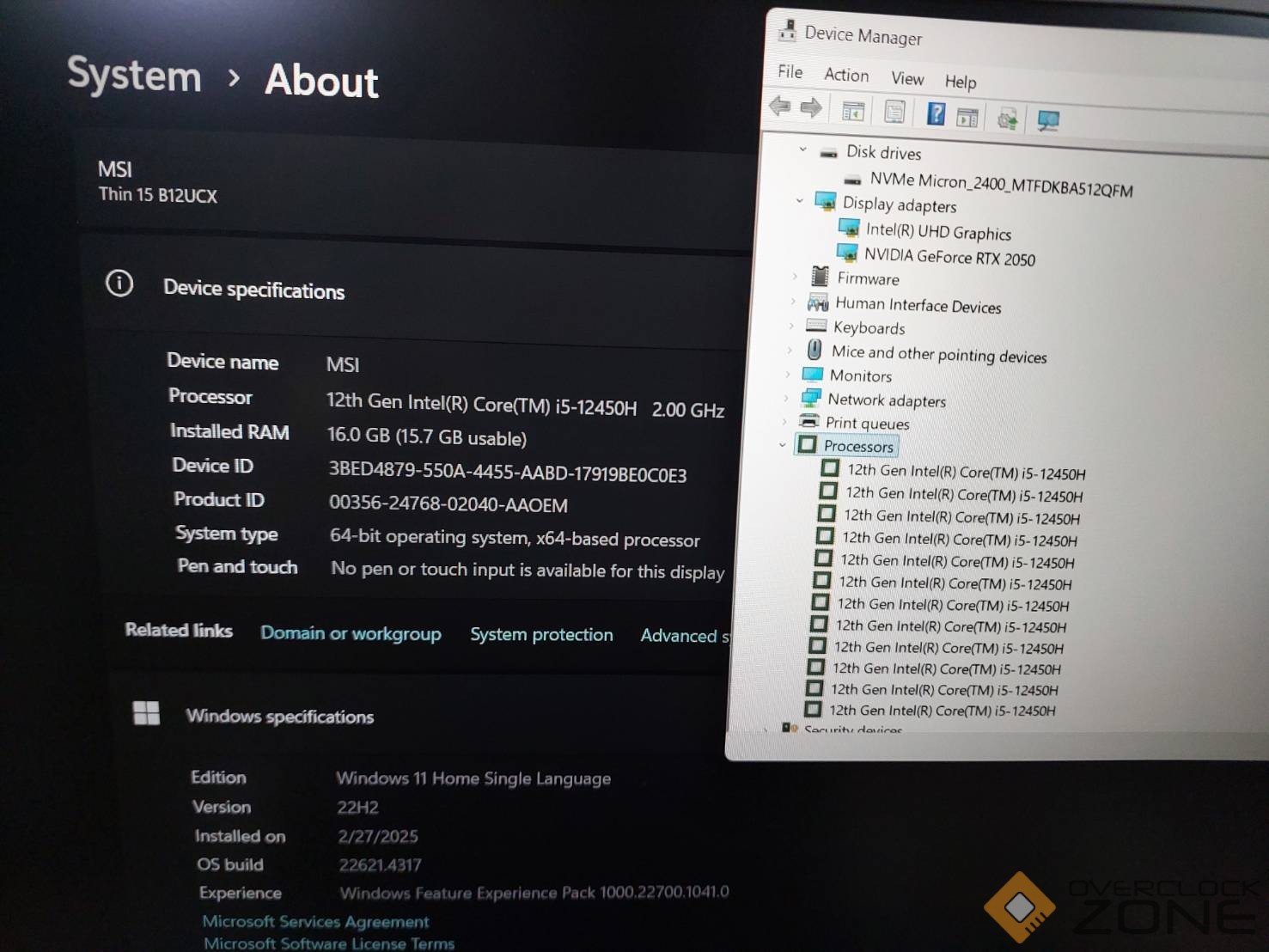Image resolution: width=1269 pixels, height=952 pixels.
Task: Go to System via the Settings breadcrumb
Action: (134, 74)
